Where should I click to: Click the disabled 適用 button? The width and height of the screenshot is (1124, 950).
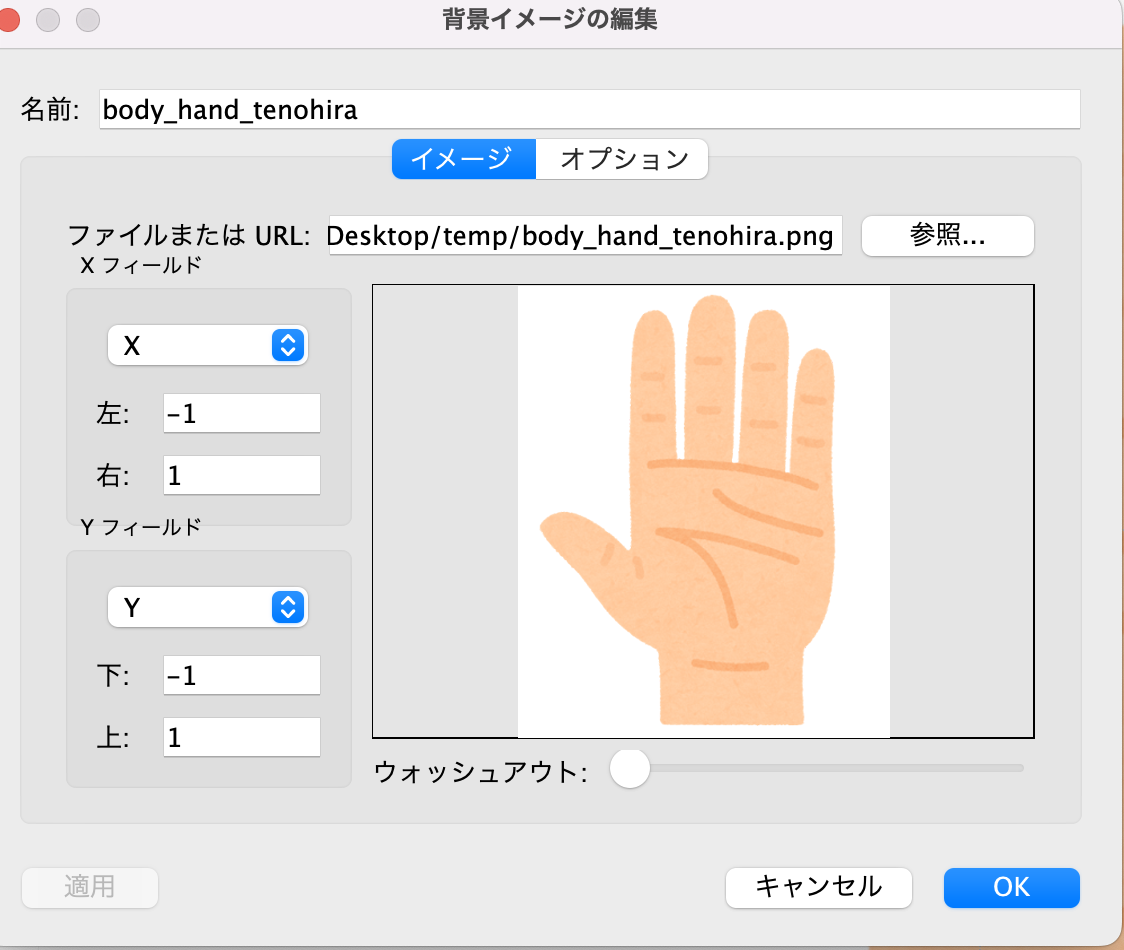click(x=90, y=888)
